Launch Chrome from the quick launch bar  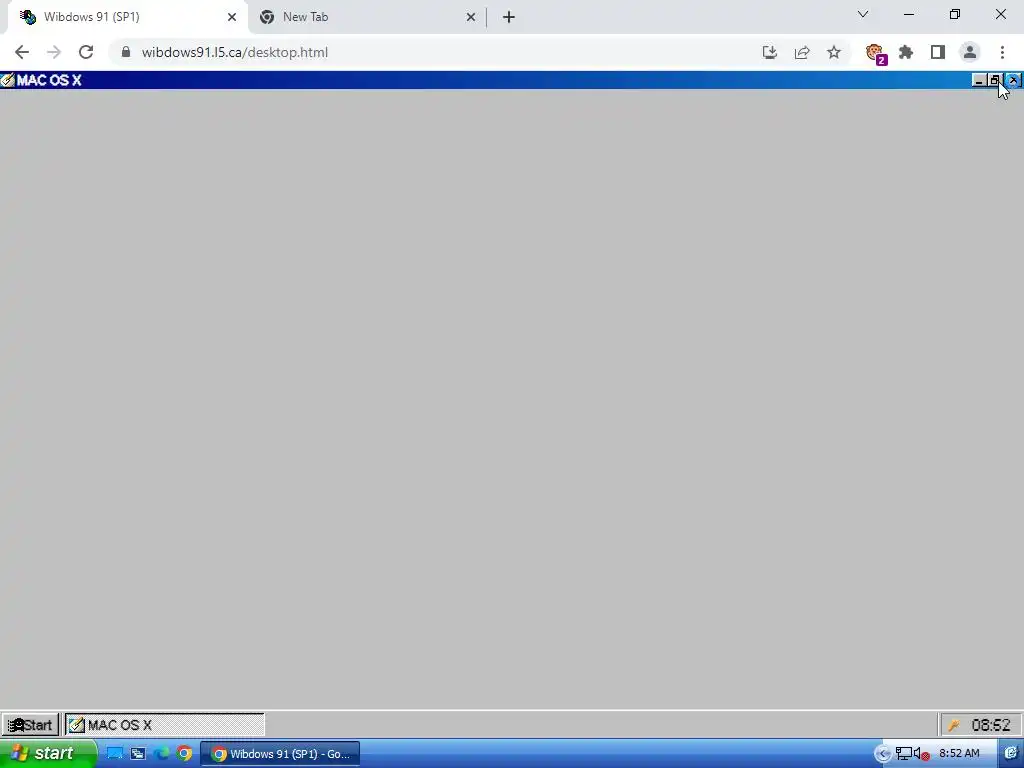185,754
